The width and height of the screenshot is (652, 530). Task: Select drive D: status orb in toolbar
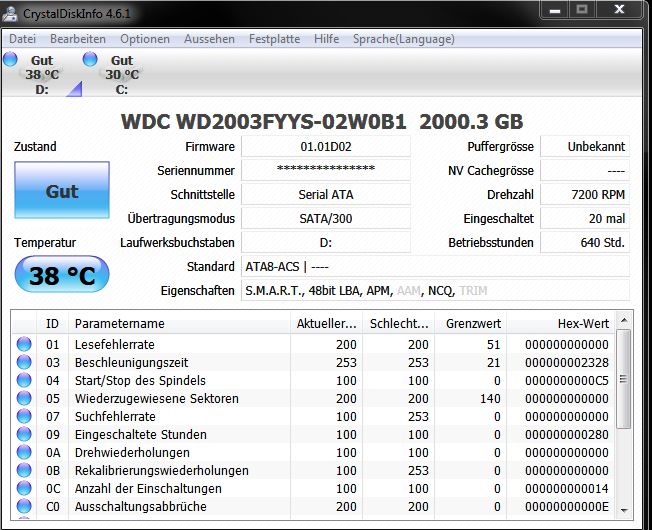10,59
